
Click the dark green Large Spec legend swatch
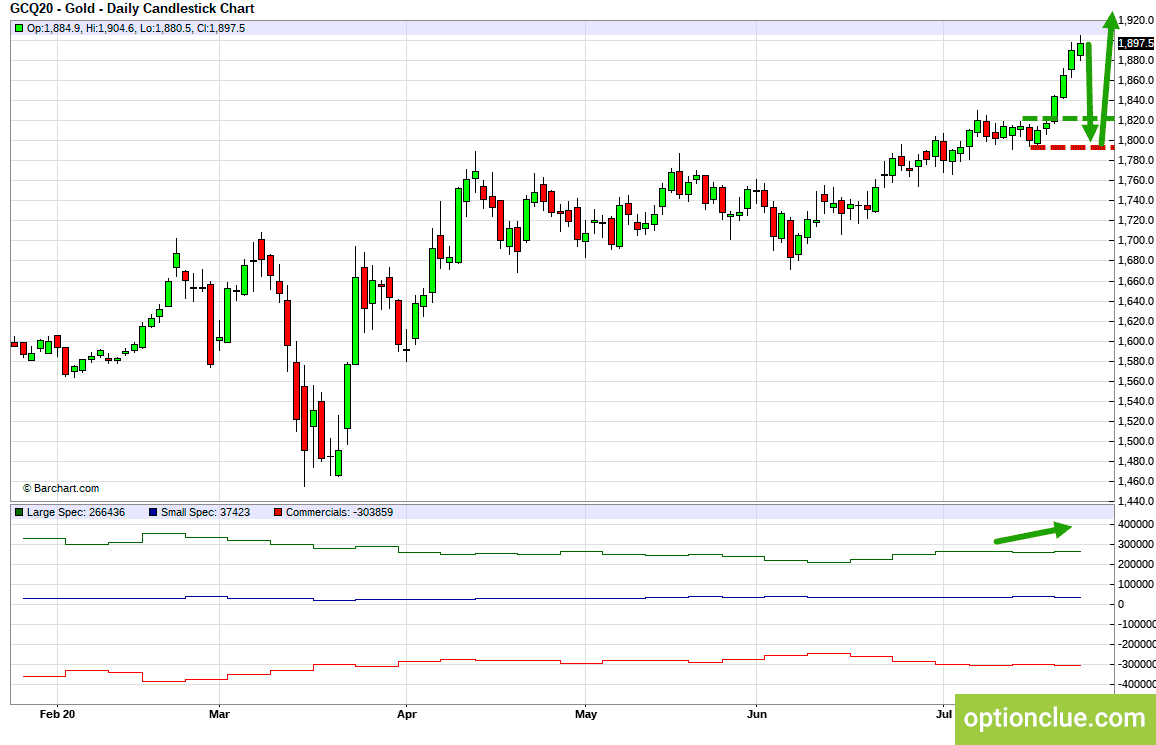pyautogui.click(x=19, y=512)
